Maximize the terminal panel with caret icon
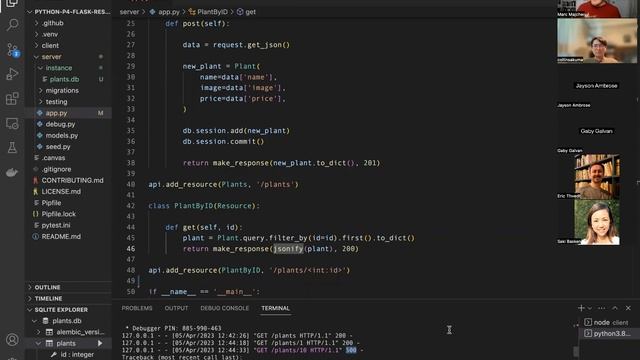 click(x=615, y=308)
